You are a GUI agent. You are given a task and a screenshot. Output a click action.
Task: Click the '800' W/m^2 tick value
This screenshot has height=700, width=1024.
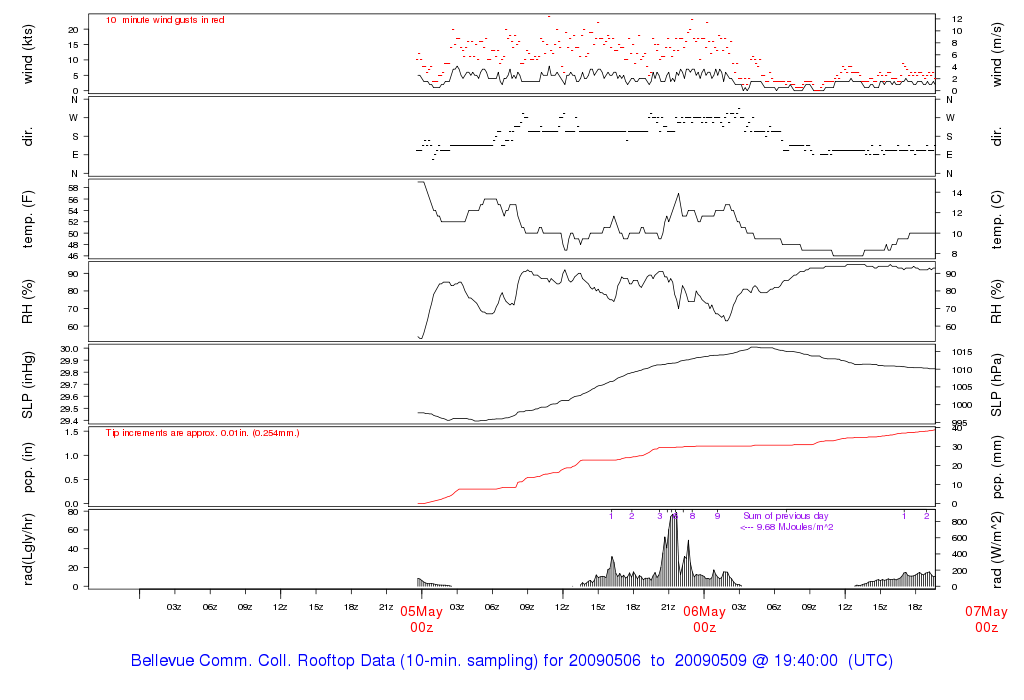(x=959, y=522)
